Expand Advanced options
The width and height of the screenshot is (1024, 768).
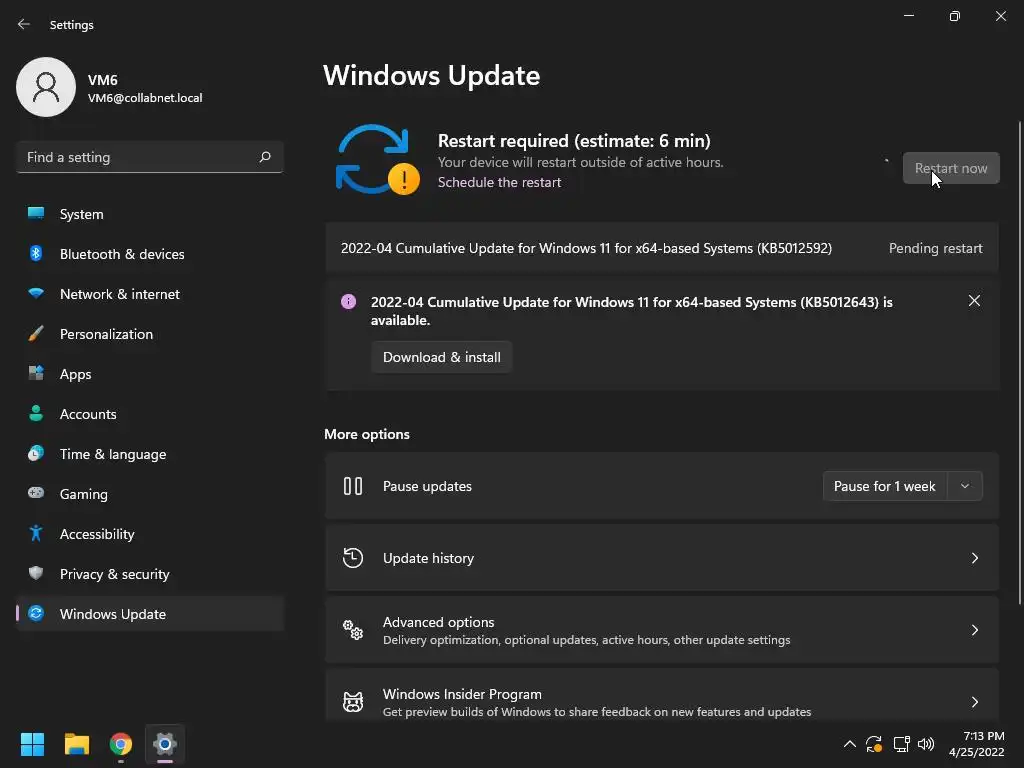coord(974,630)
